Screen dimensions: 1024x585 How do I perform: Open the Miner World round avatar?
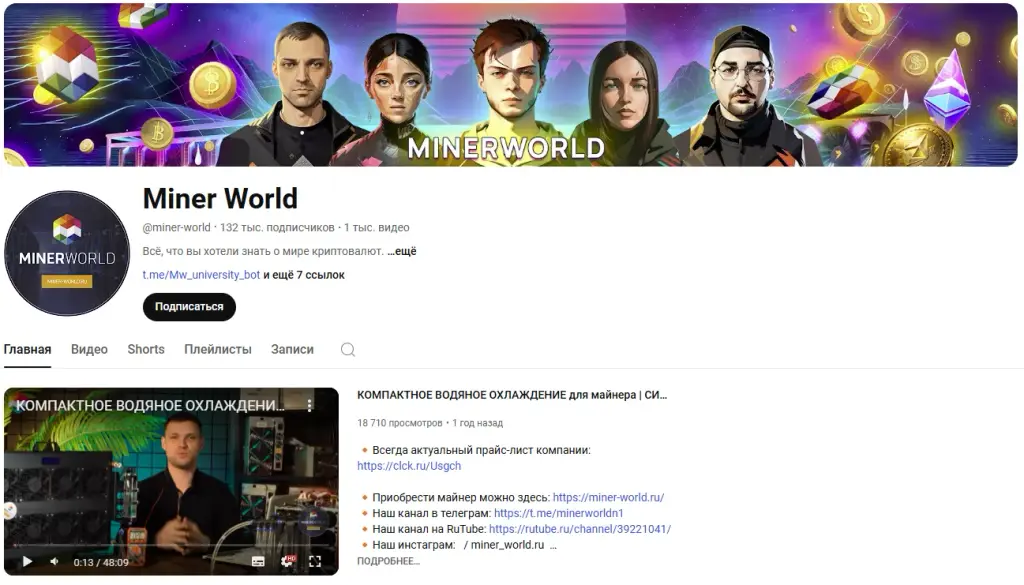click(67, 253)
